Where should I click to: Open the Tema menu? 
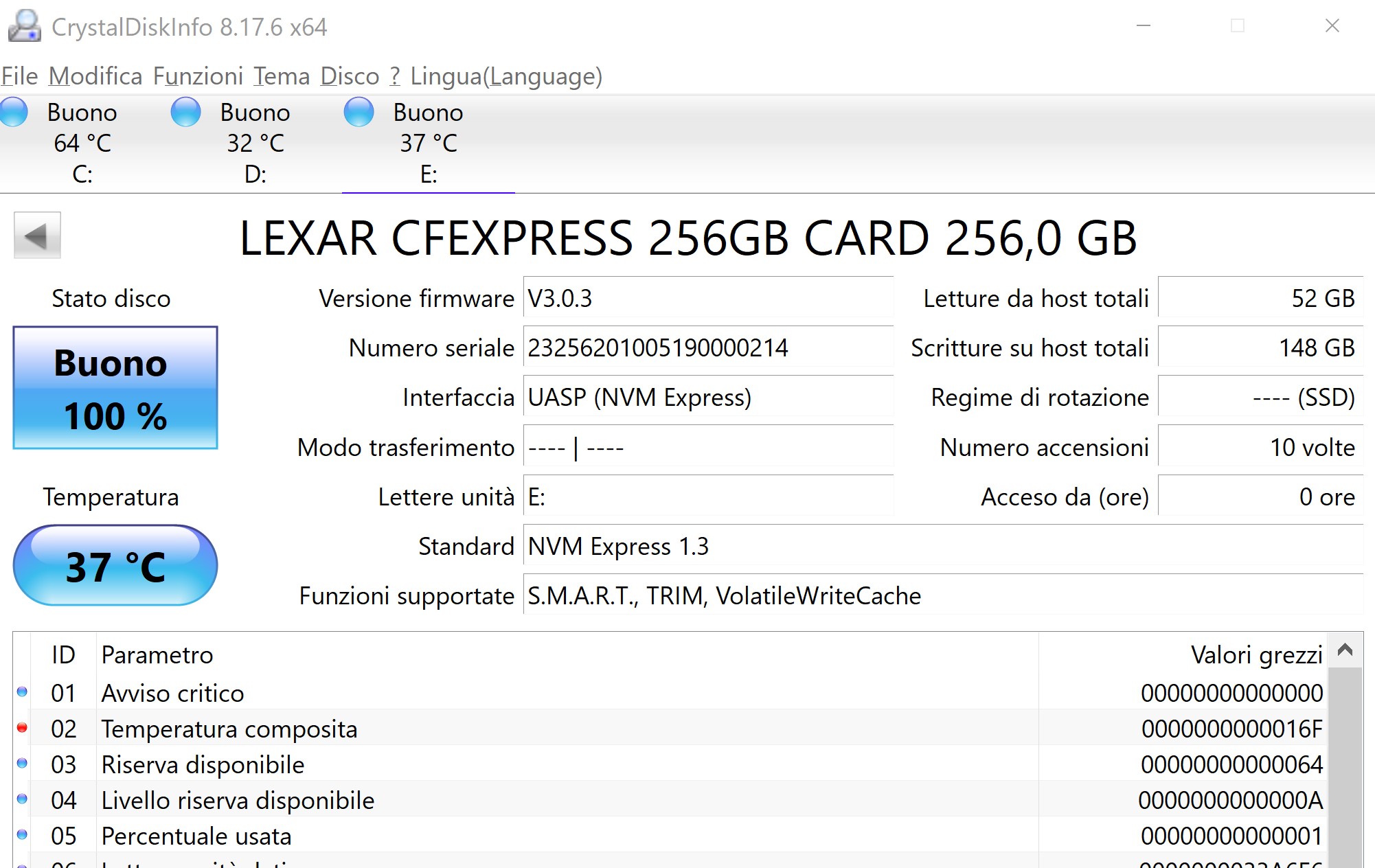(x=282, y=76)
